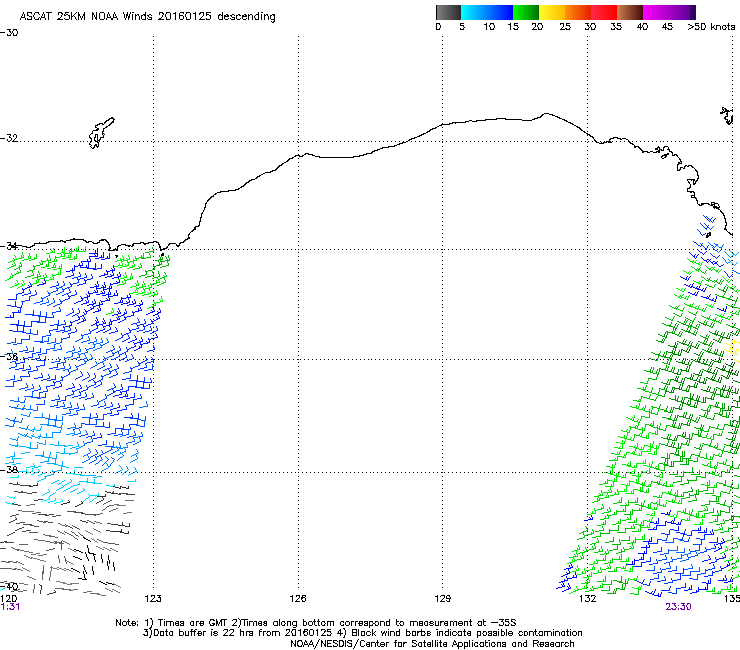Click the brown 35-40 knots color swatch
The image size is (740, 650).
click(x=630, y=12)
